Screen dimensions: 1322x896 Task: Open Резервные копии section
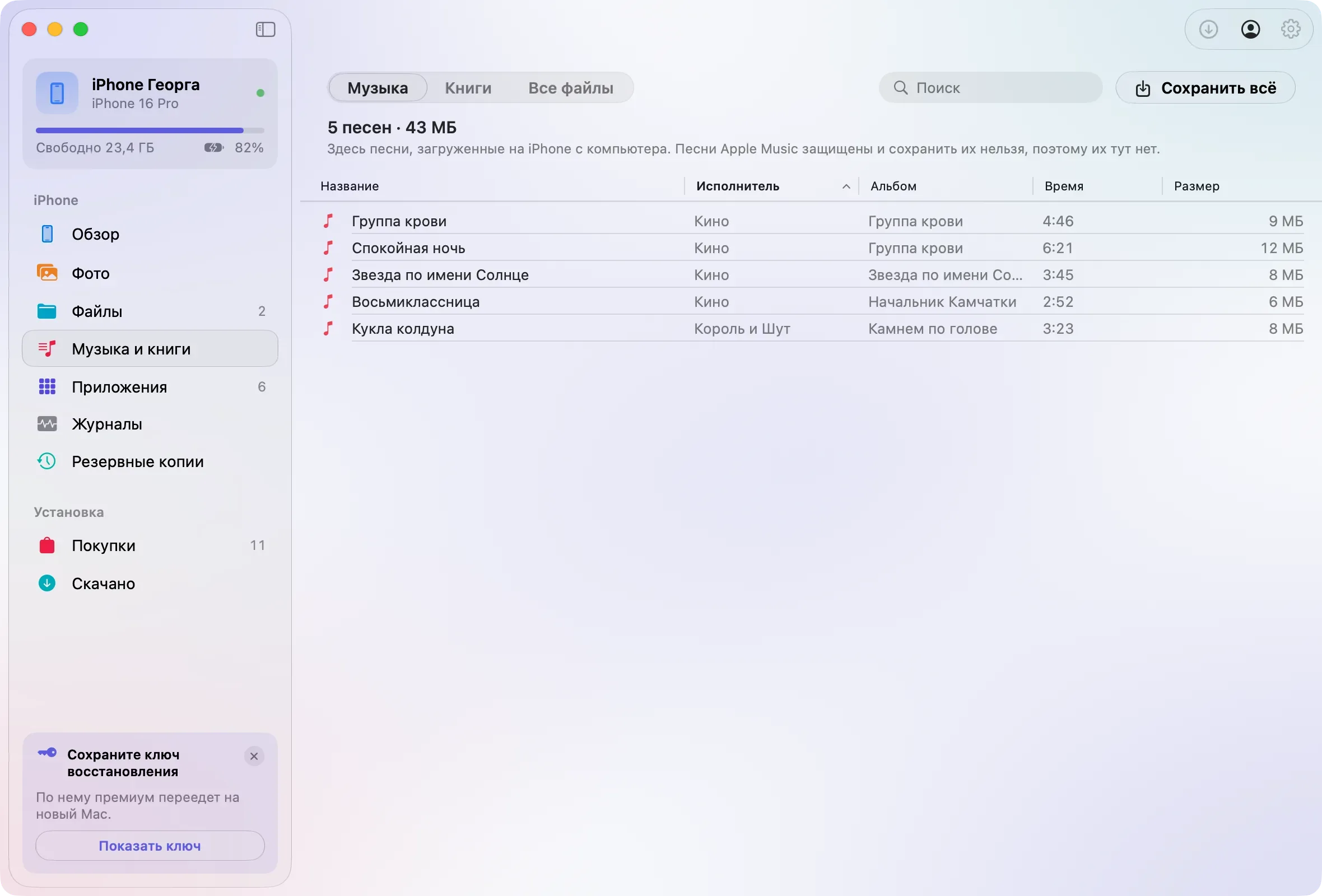pyautogui.click(x=150, y=461)
